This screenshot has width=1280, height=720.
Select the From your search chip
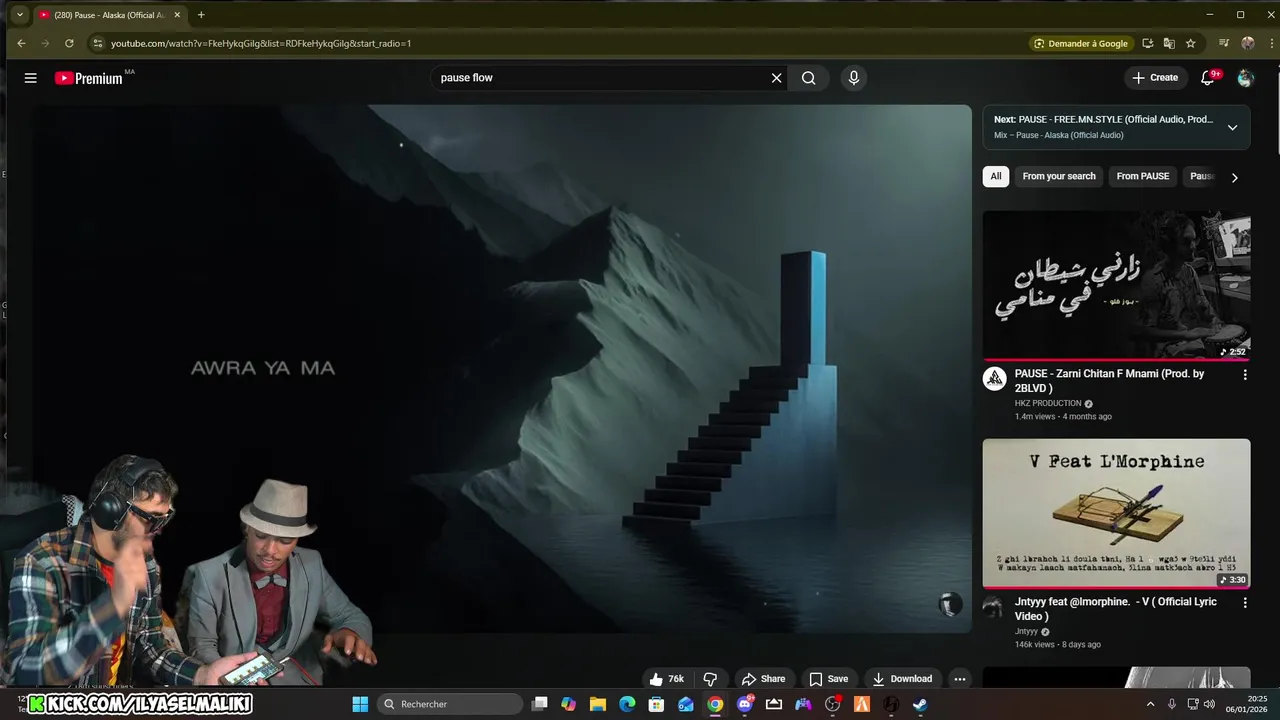1059,176
